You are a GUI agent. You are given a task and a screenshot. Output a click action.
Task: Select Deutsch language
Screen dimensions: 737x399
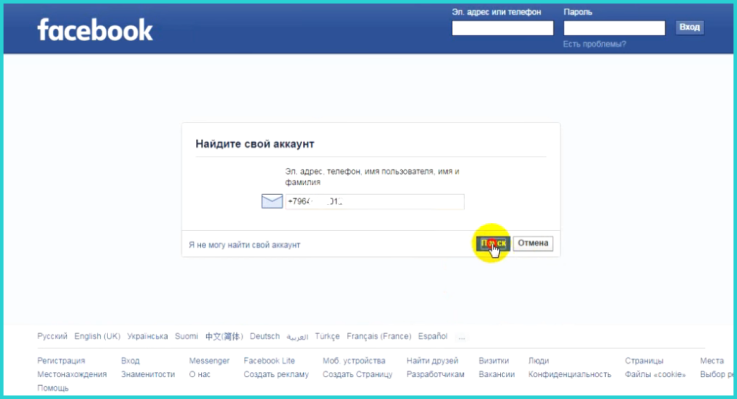point(265,336)
